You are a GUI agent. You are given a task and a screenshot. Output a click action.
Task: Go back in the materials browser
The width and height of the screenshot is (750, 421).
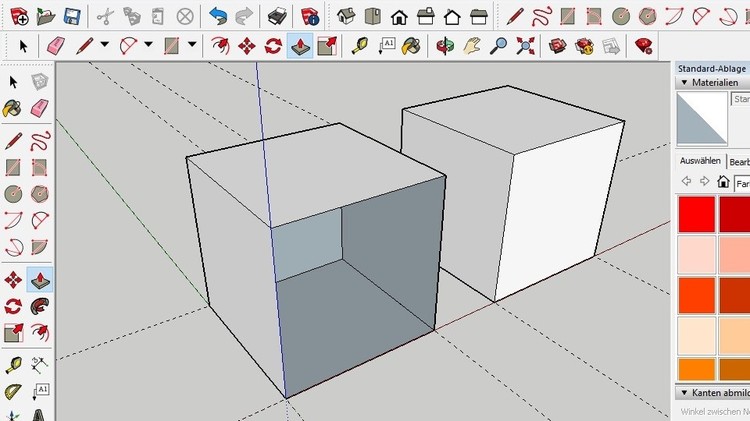point(686,181)
